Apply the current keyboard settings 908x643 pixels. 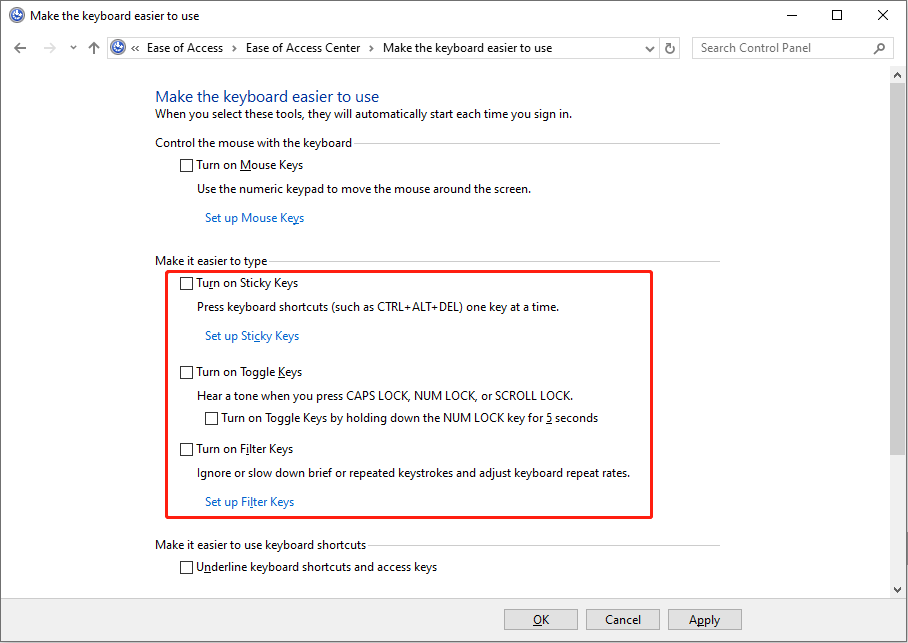coord(704,619)
